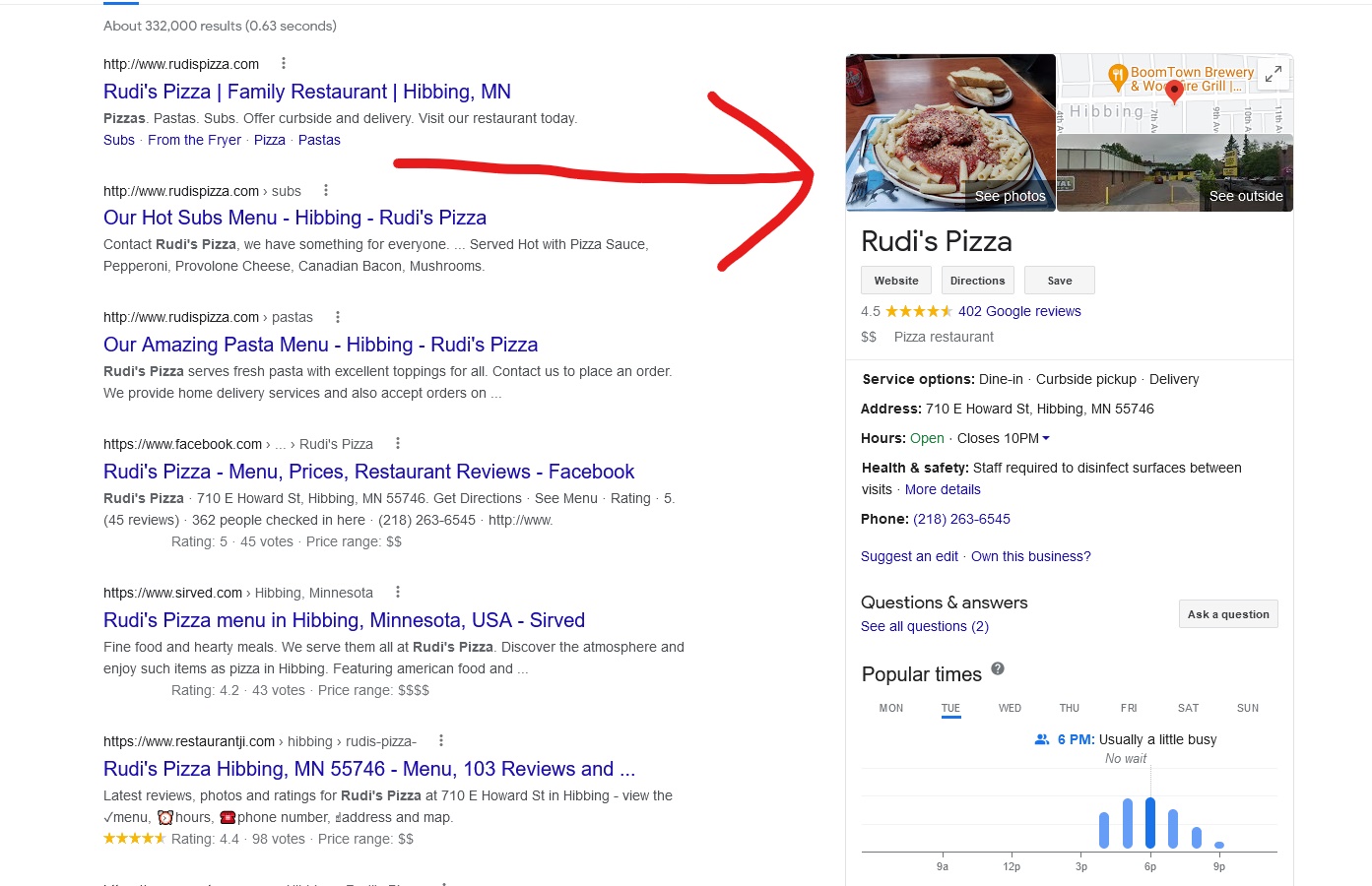This screenshot has height=886, width=1372.
Task: Click Suggest an edit link
Action: pos(909,556)
